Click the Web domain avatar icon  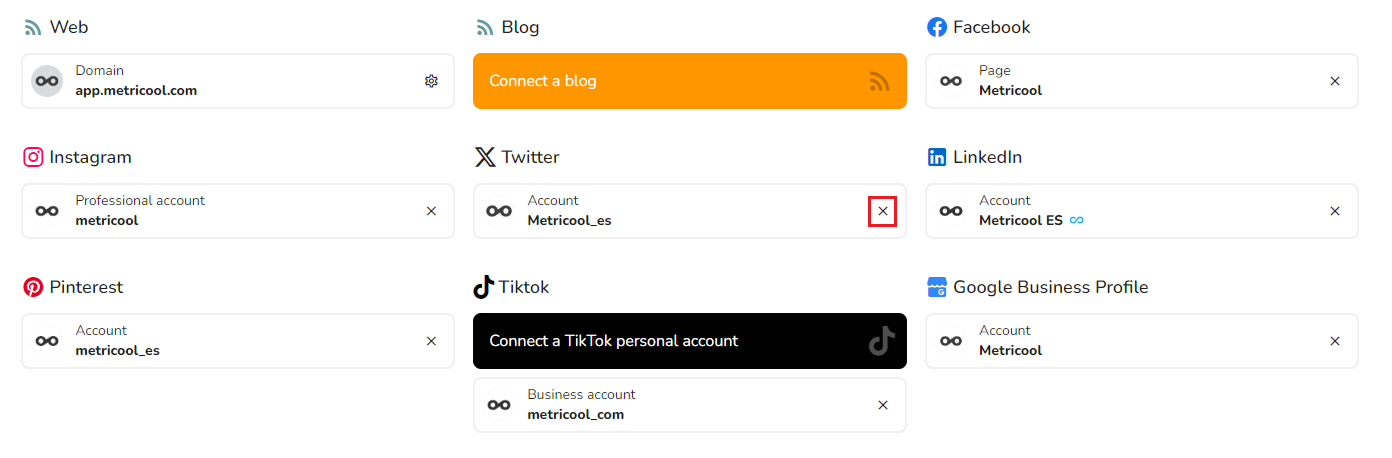click(x=47, y=81)
